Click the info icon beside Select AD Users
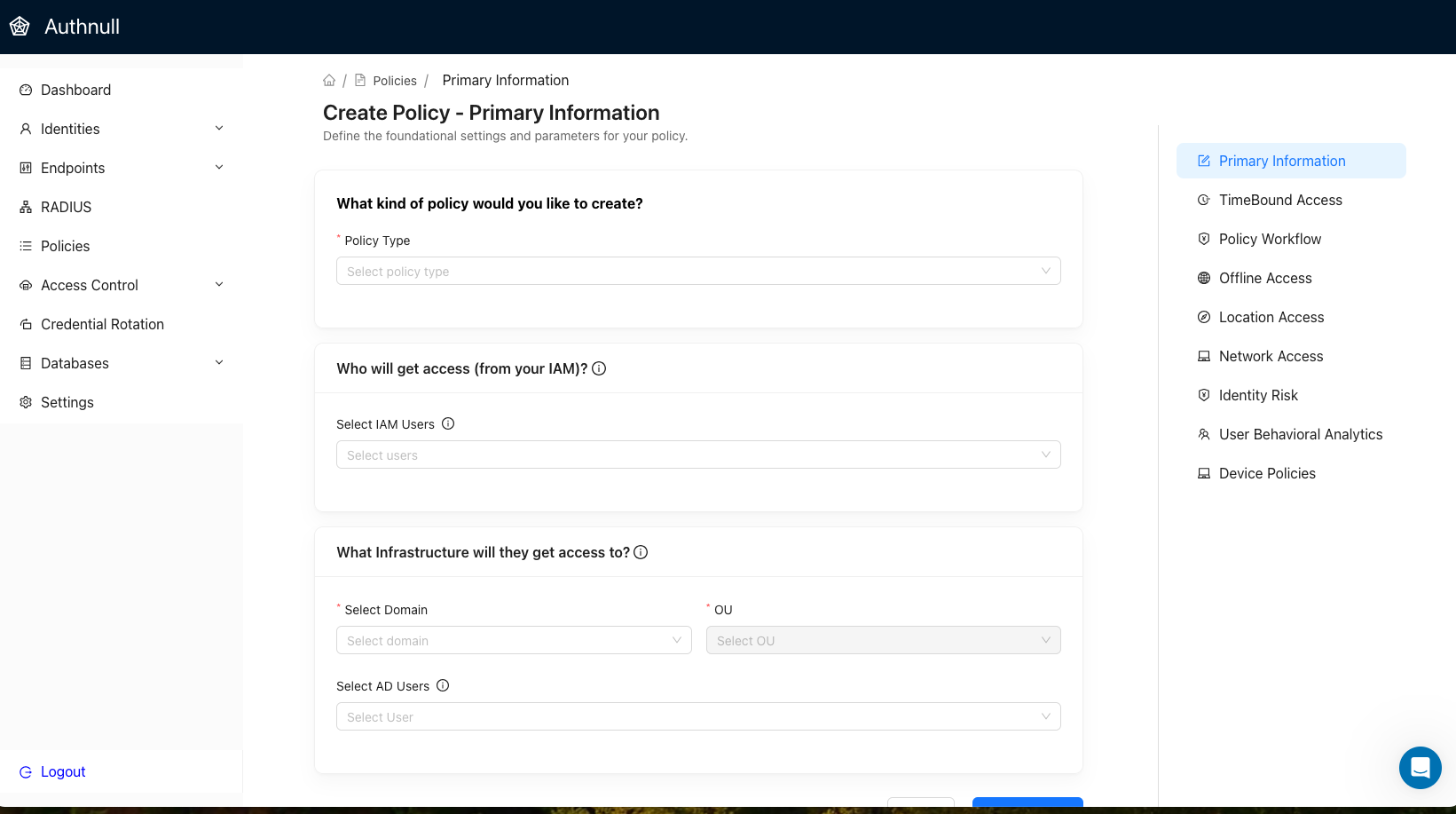This screenshot has width=1456, height=814. tap(443, 685)
